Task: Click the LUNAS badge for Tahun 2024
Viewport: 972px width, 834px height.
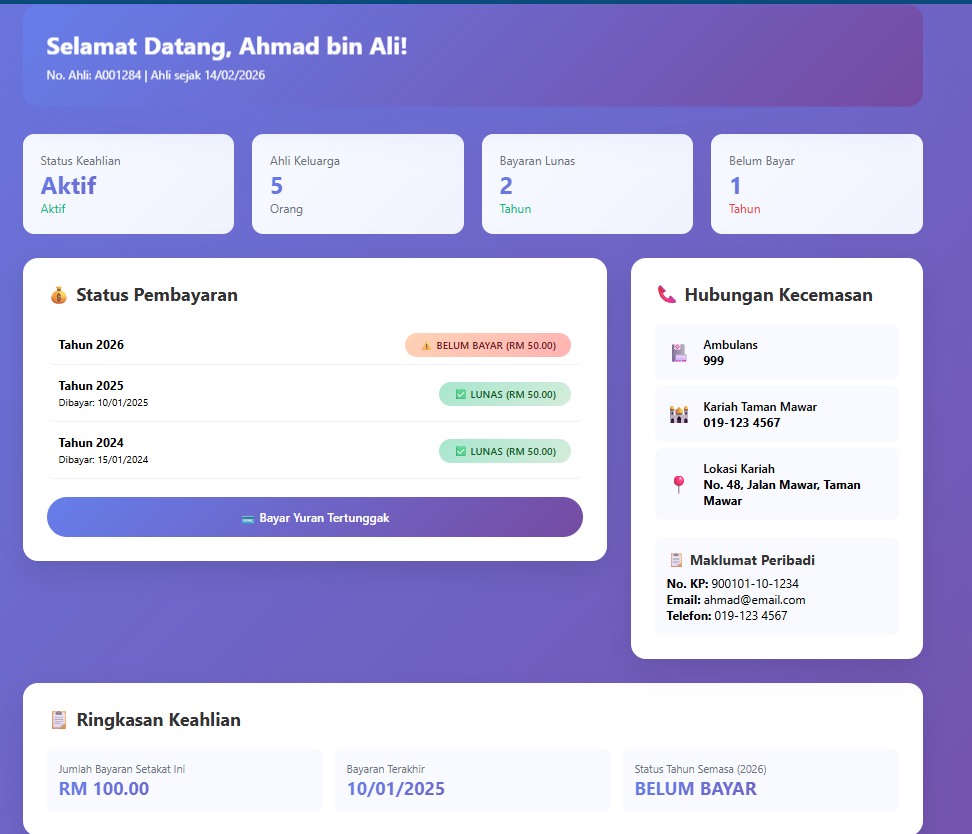Action: [505, 451]
